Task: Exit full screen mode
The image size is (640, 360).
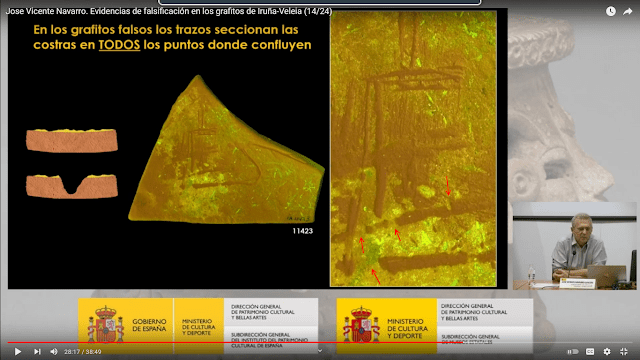Action: (624, 351)
